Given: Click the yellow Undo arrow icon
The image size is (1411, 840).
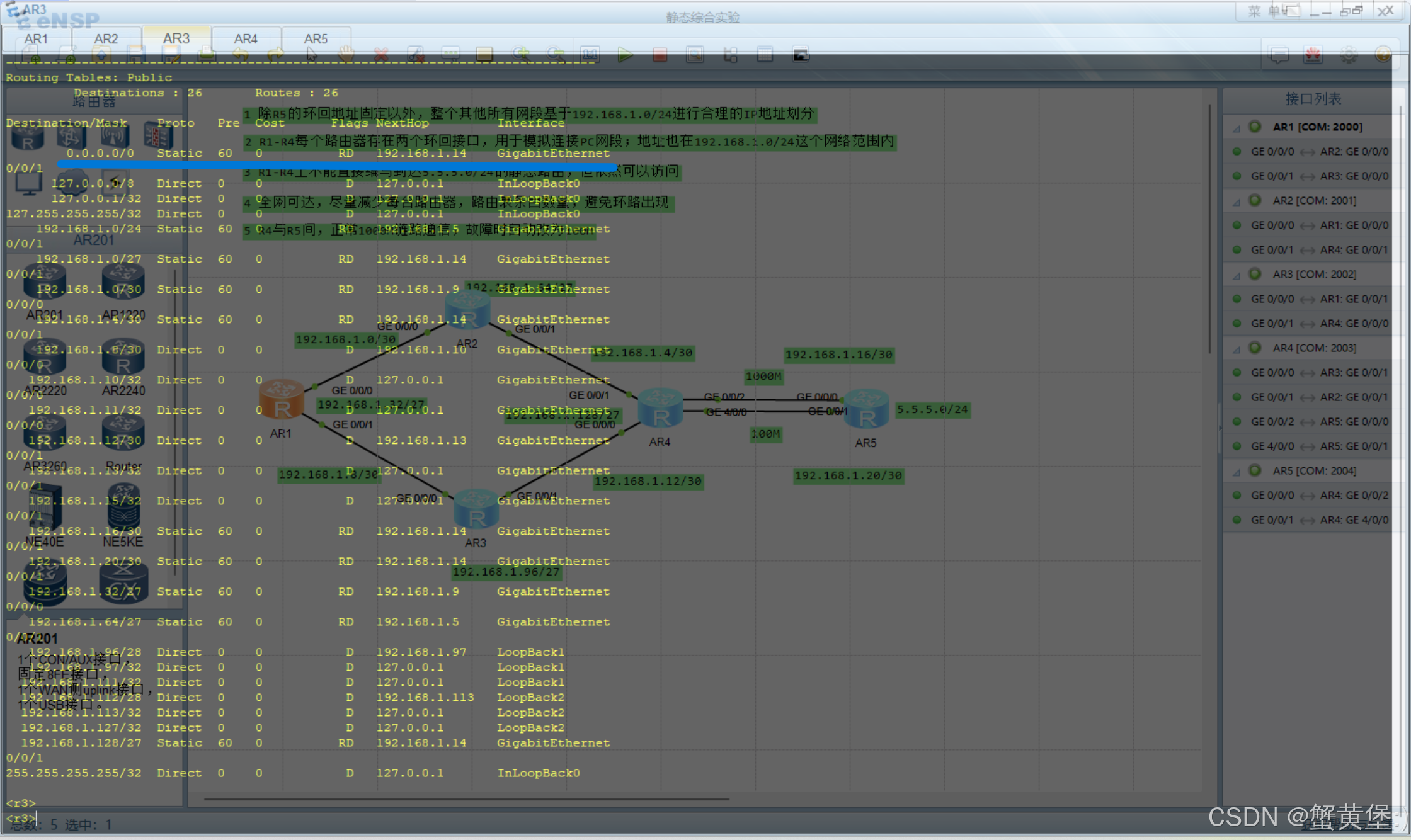Looking at the screenshot, I should pyautogui.click(x=241, y=55).
